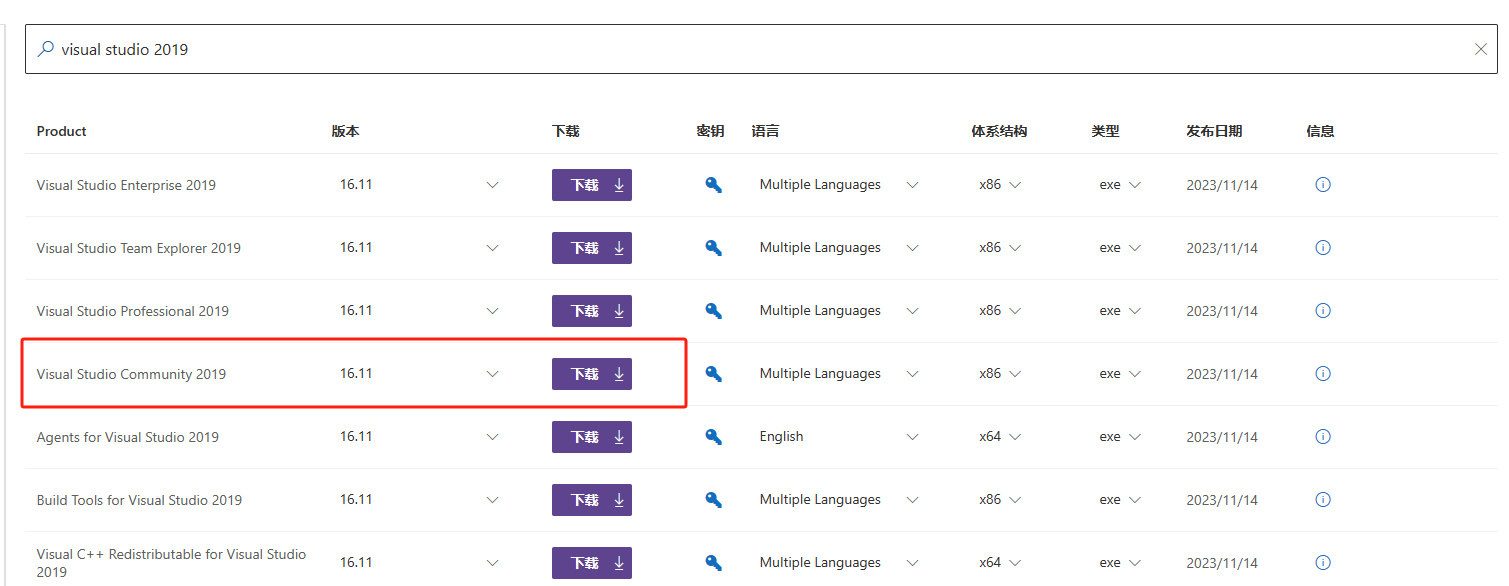Open info icon for Agents for Visual Studio 2019
Viewport: 1509px width, 586px height.
point(1323,437)
